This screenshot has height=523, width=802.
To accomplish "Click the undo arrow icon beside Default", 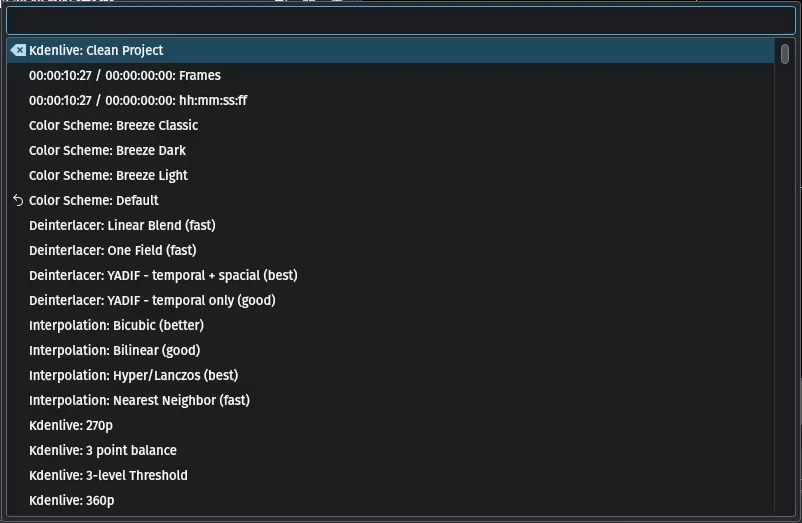I will (x=18, y=200).
